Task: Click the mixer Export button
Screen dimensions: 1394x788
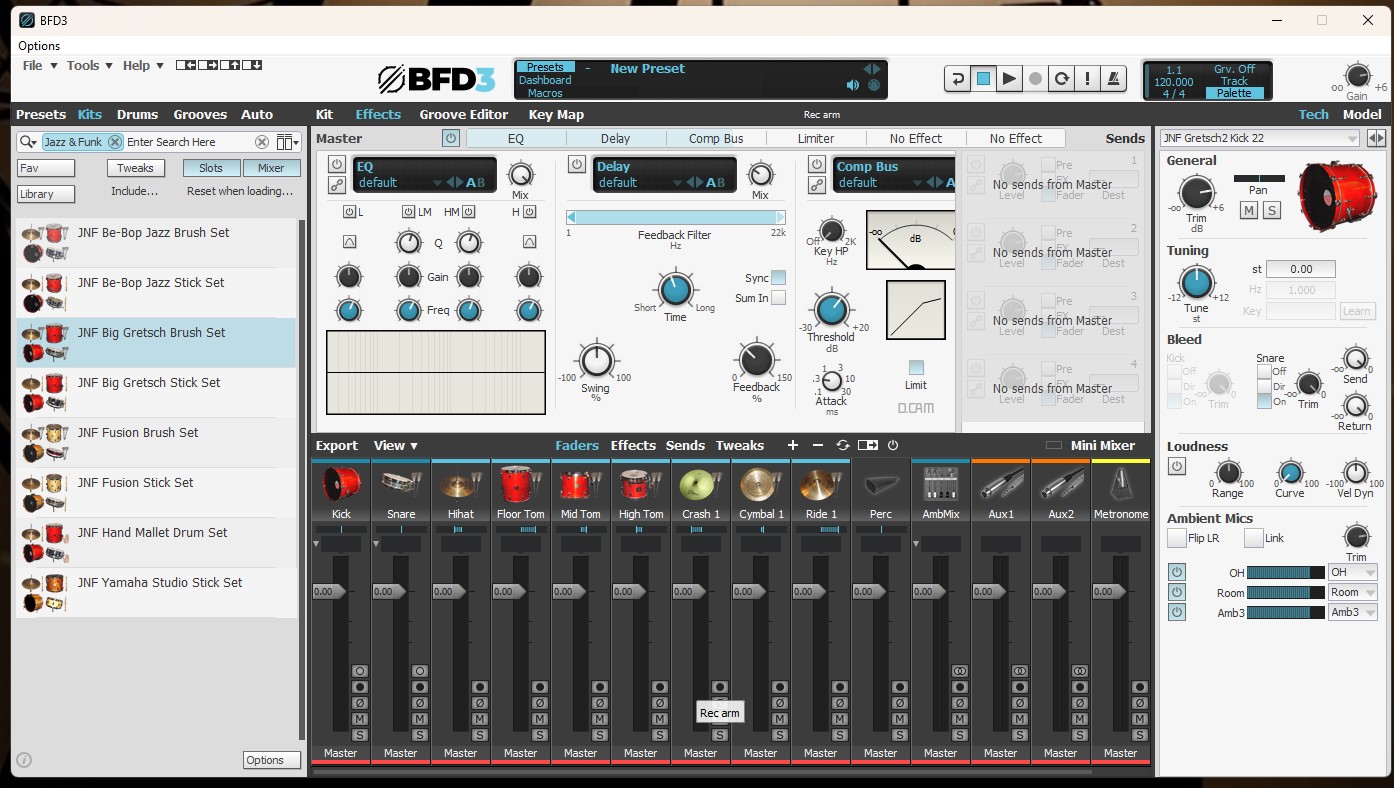Action: (x=337, y=446)
